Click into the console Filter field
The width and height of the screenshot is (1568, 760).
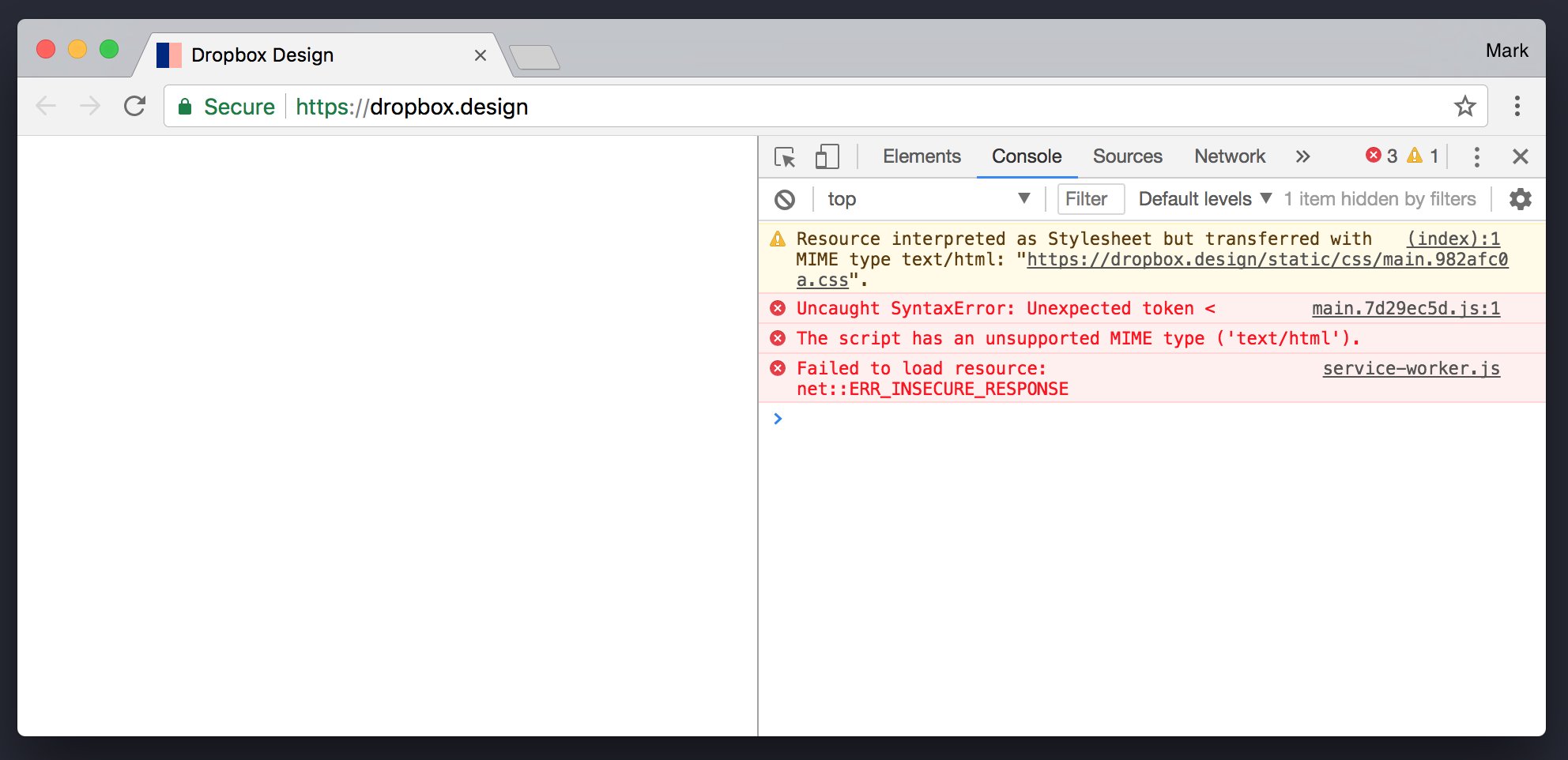[x=1091, y=199]
